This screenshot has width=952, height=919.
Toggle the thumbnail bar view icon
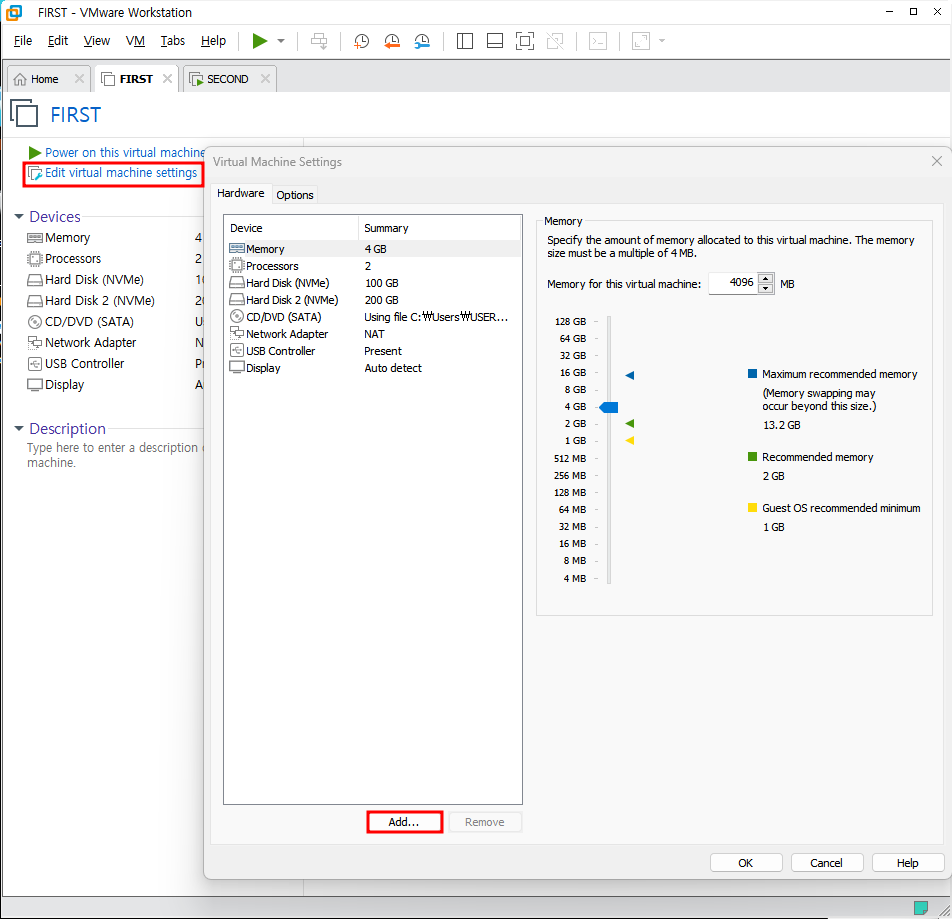(495, 41)
